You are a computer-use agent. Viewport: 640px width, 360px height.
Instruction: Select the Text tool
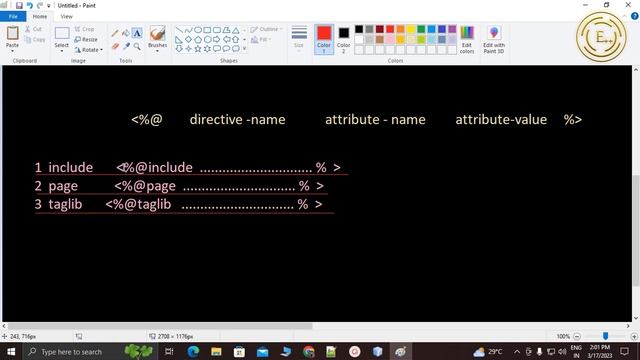tap(137, 33)
